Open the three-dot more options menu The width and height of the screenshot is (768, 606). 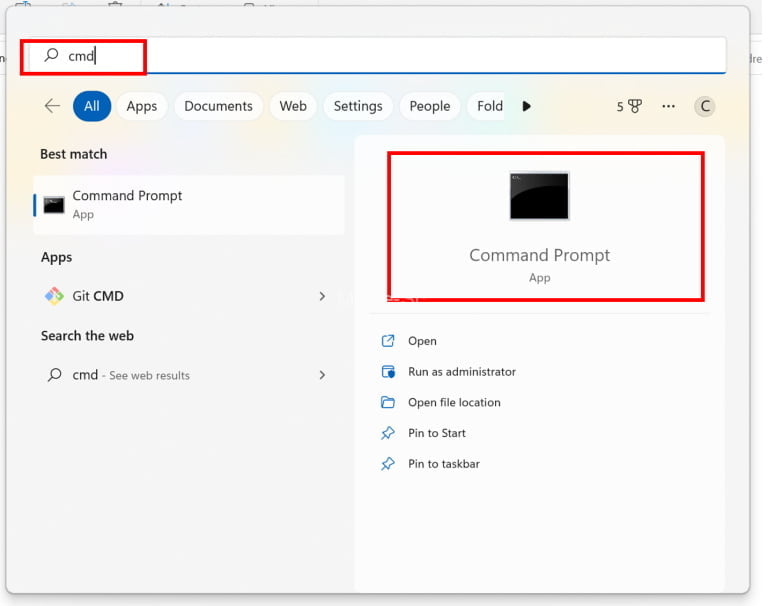(x=669, y=106)
